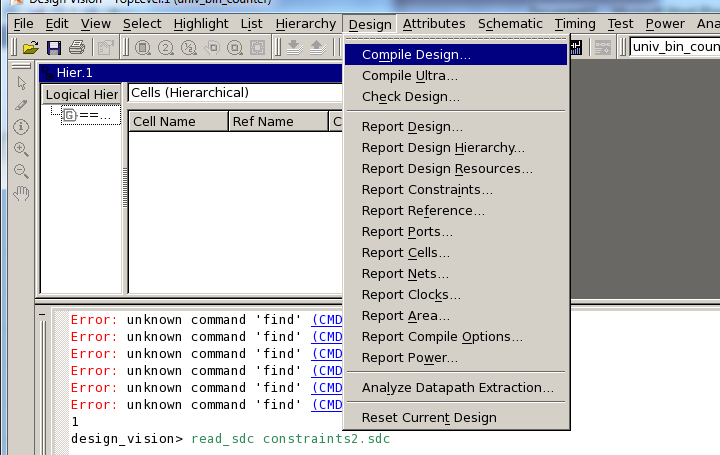This screenshot has height=455, width=720.
Task: Select Report Area... entry
Action: [456, 316]
